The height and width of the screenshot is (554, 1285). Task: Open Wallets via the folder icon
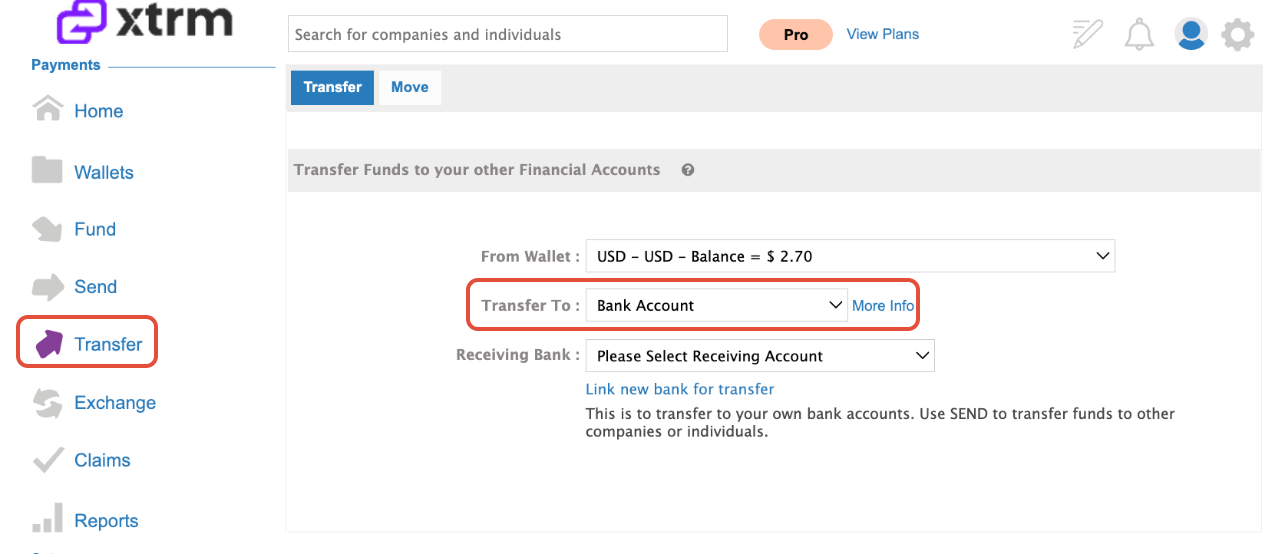pos(47,170)
